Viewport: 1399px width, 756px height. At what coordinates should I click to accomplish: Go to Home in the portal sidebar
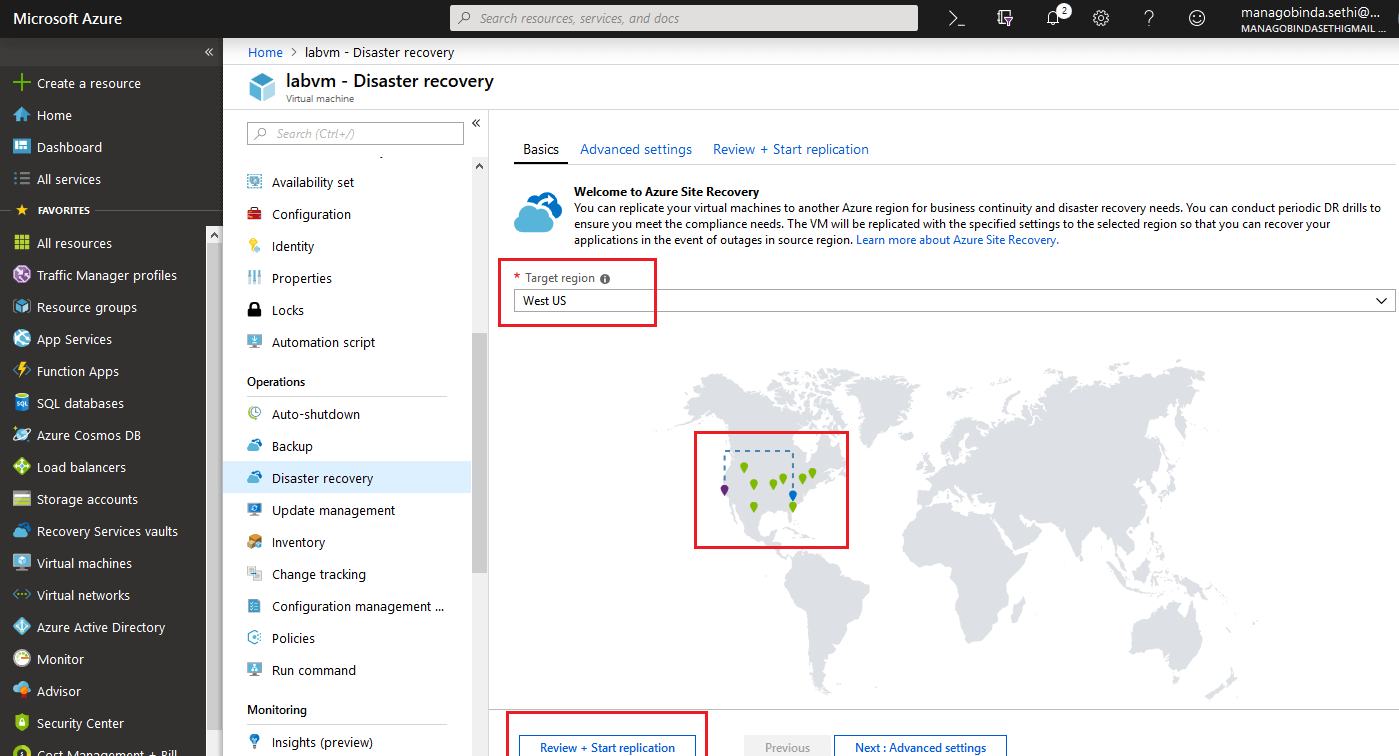click(x=54, y=115)
